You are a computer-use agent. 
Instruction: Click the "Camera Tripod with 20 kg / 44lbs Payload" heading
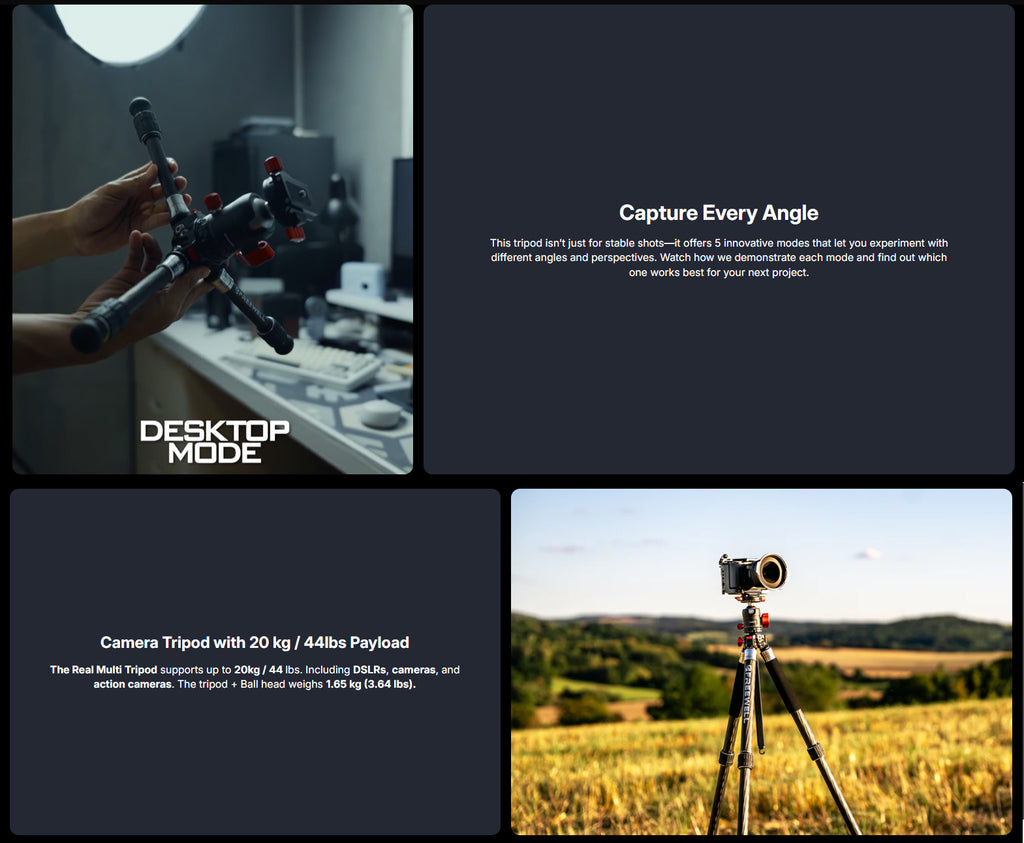(x=254, y=643)
